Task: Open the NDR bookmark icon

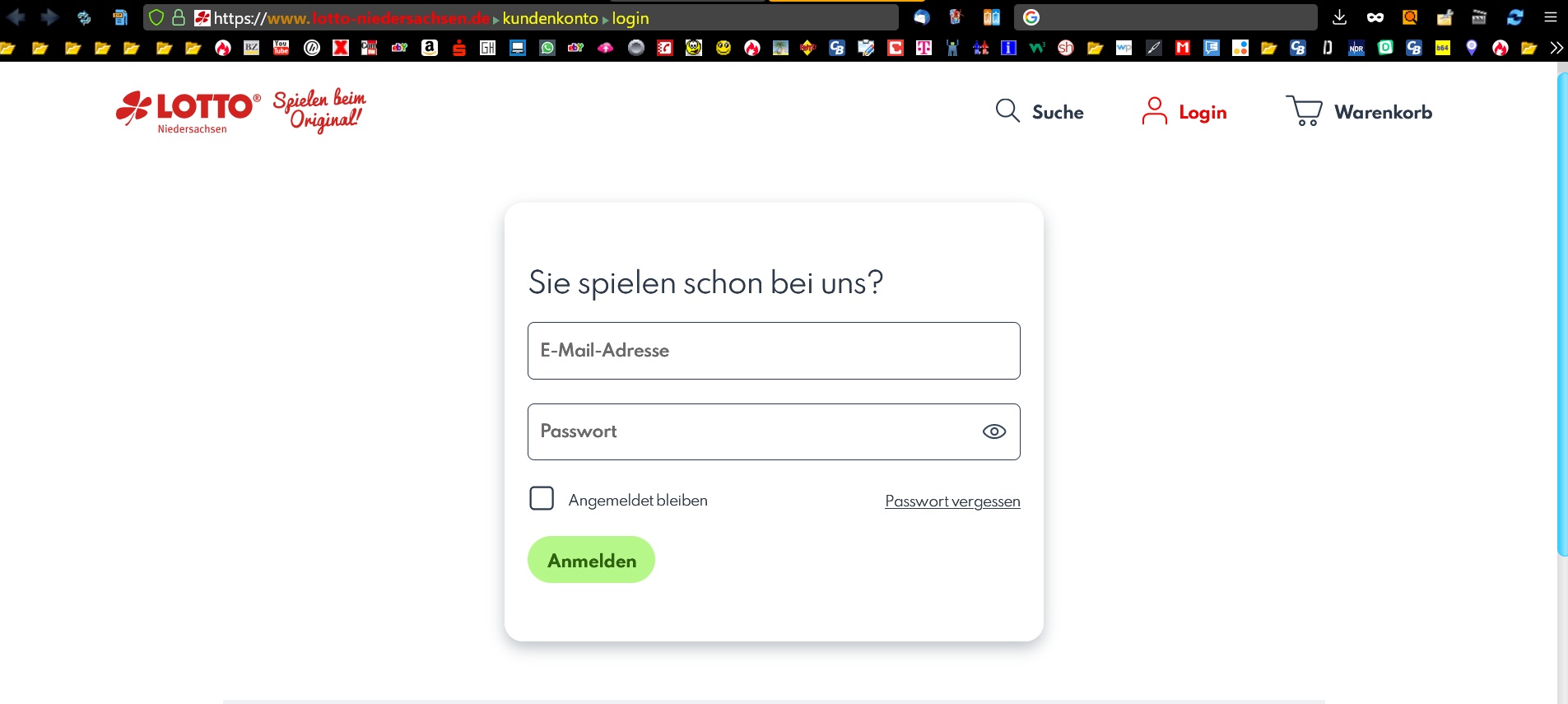Action: click(x=1356, y=48)
